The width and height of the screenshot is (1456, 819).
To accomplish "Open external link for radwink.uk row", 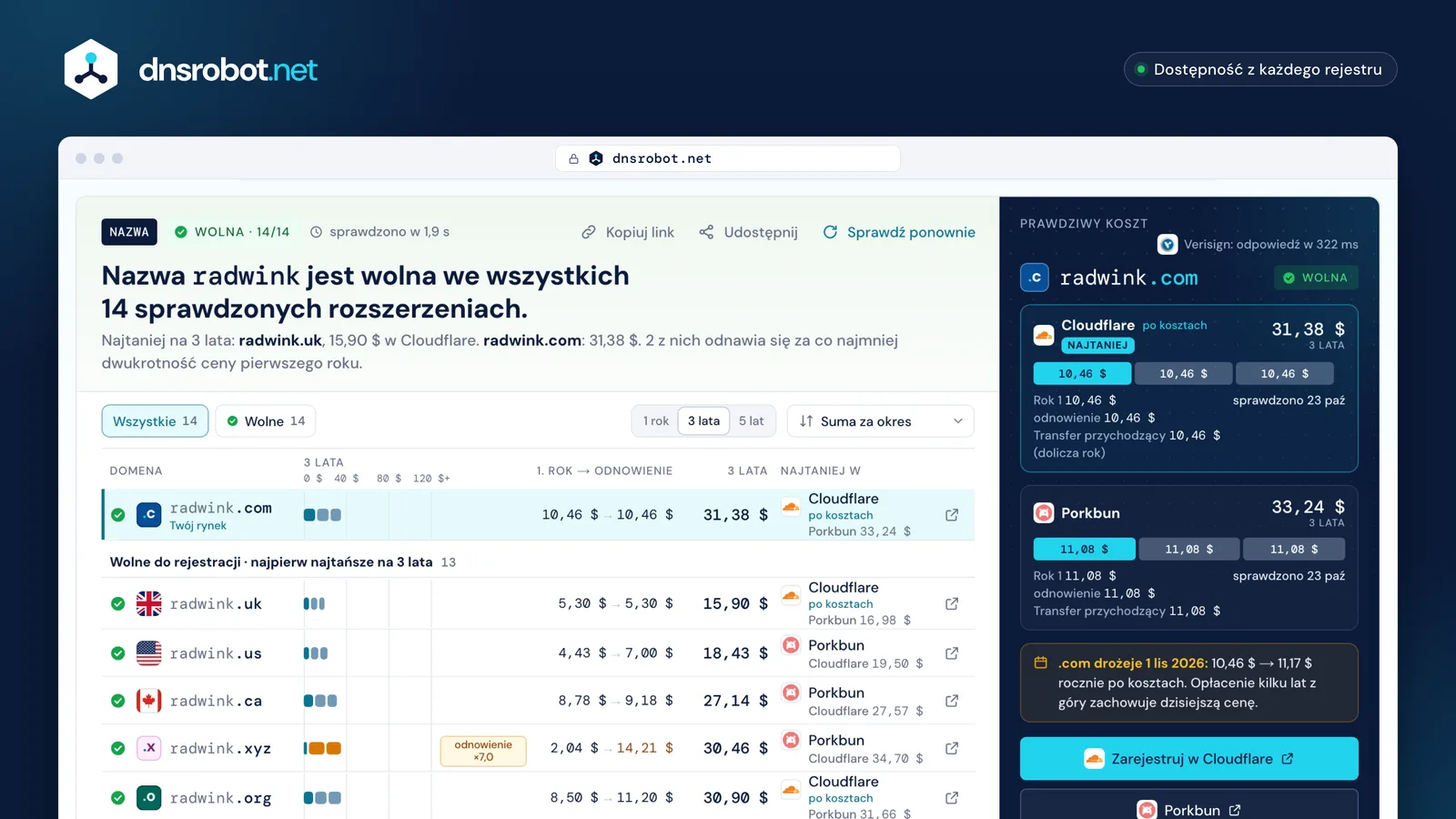I will (x=952, y=604).
